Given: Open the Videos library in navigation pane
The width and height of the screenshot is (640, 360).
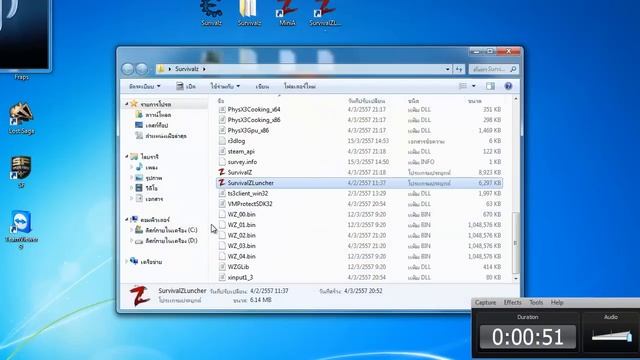Looking at the screenshot, I should [x=147, y=188].
